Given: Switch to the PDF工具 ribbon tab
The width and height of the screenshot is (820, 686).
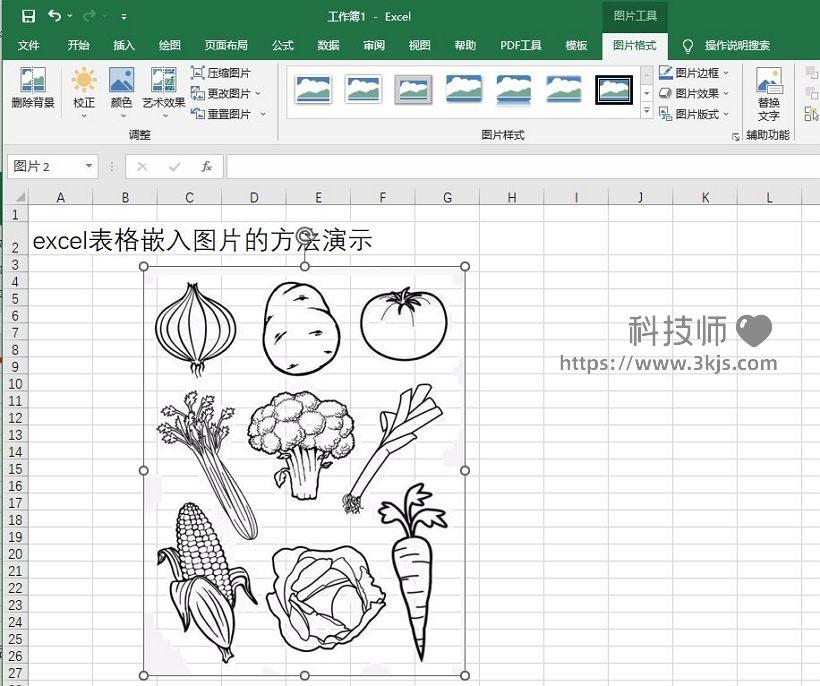Looking at the screenshot, I should click(520, 45).
